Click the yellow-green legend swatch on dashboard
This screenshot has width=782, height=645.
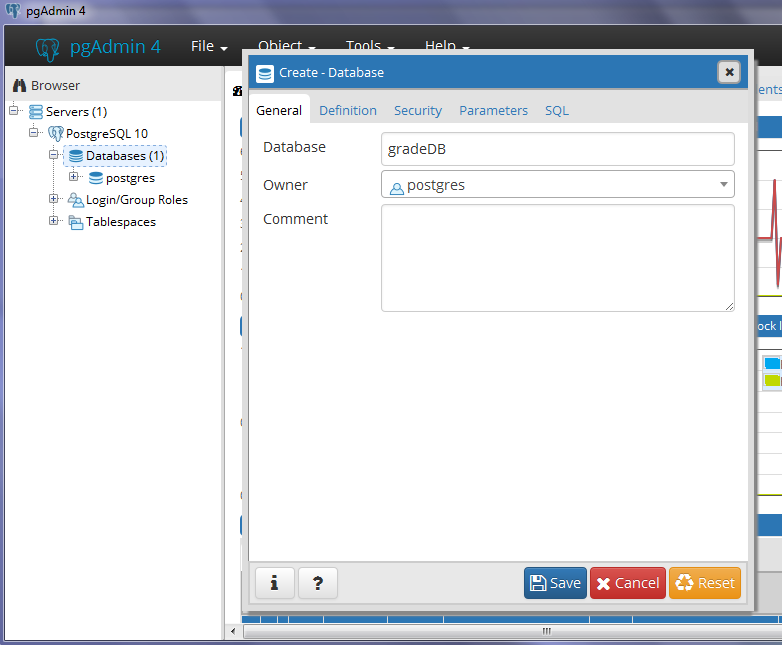pos(772,380)
